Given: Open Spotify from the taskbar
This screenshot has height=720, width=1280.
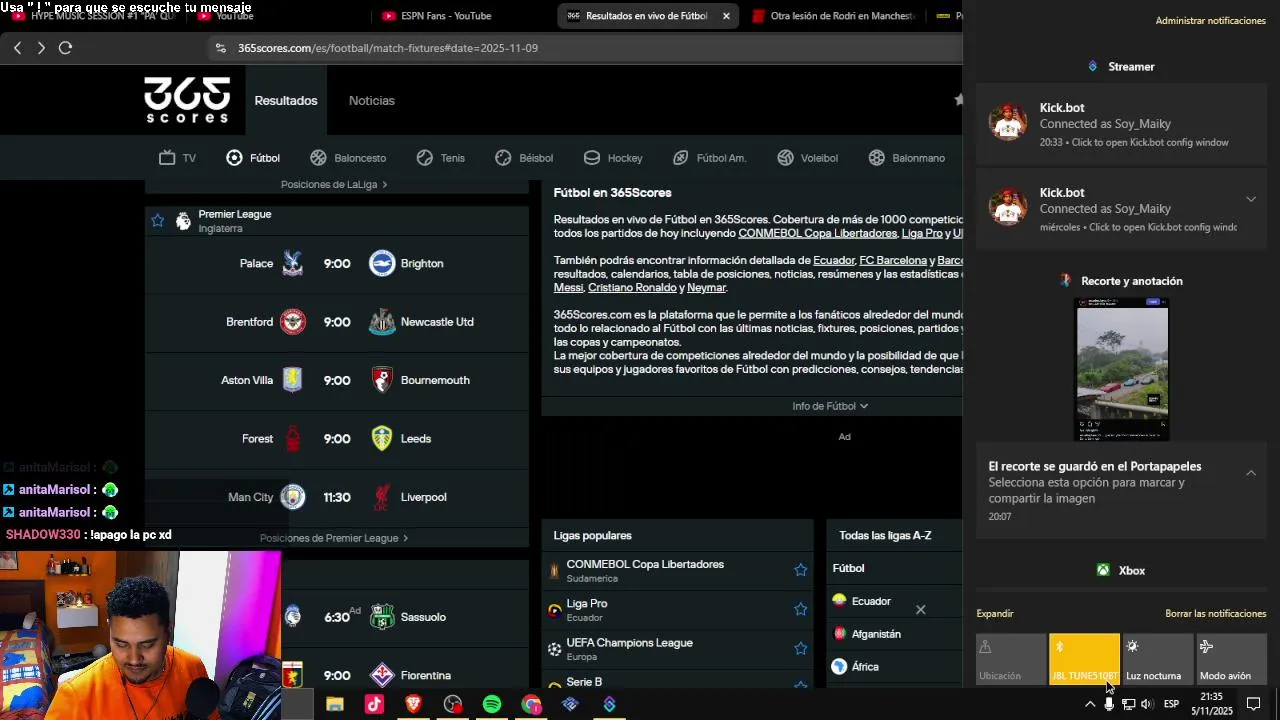Looking at the screenshot, I should tap(492, 704).
